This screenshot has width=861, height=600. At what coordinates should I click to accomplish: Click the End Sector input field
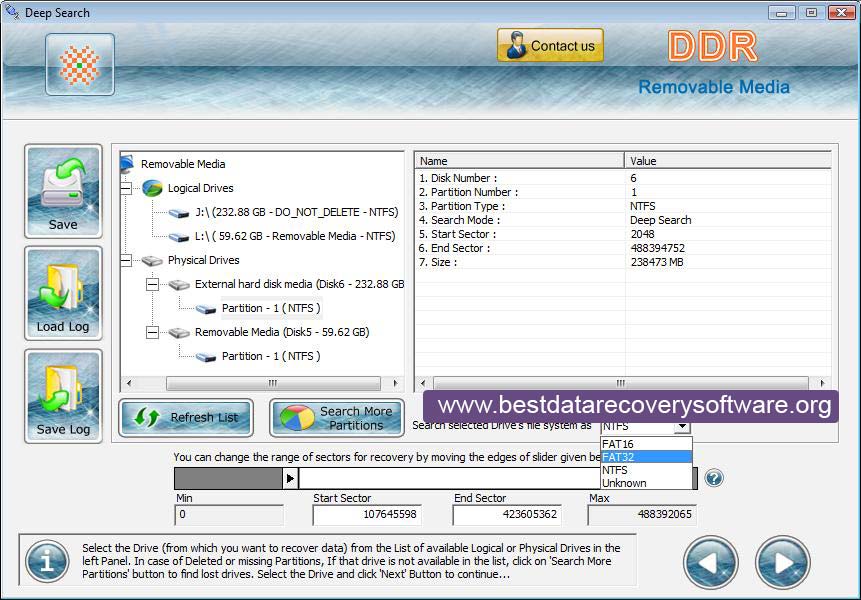tap(507, 514)
